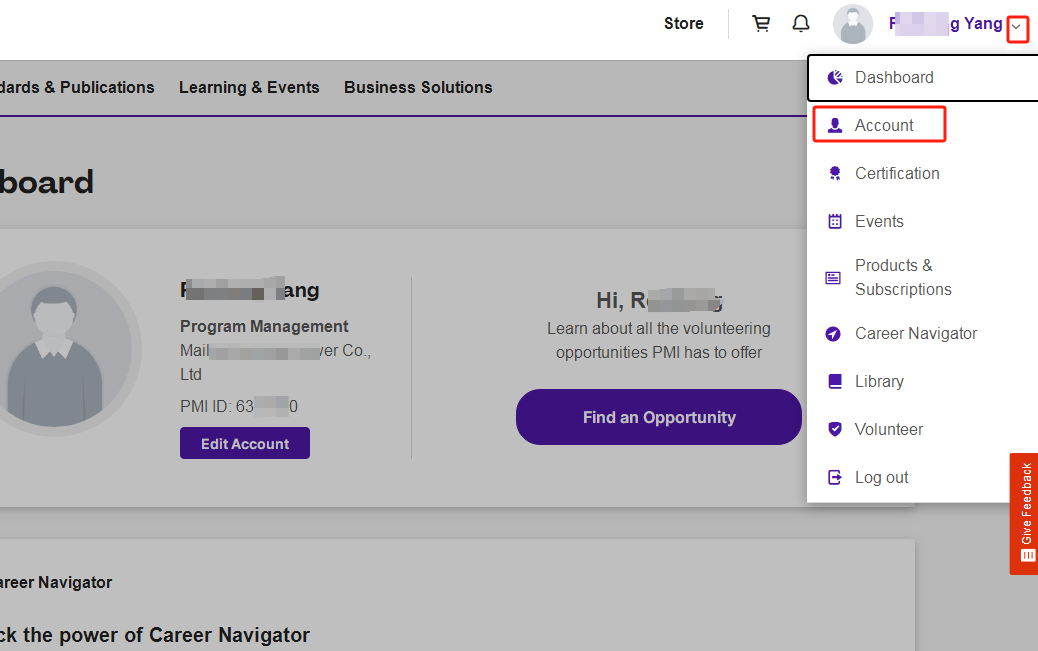Click the Log out arrow icon

[x=835, y=478]
